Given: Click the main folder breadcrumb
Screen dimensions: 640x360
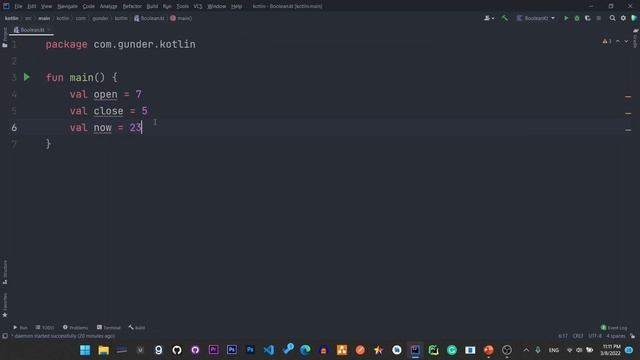Looking at the screenshot, I should [x=44, y=18].
